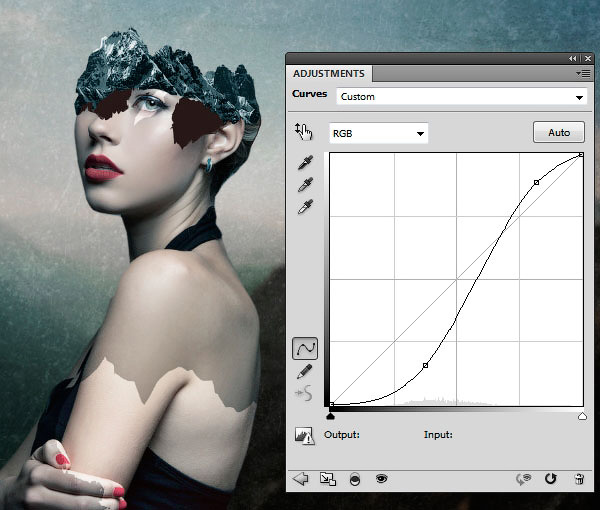Toggle adjustment layer visibility eye
The height and width of the screenshot is (510, 600).
[x=382, y=478]
